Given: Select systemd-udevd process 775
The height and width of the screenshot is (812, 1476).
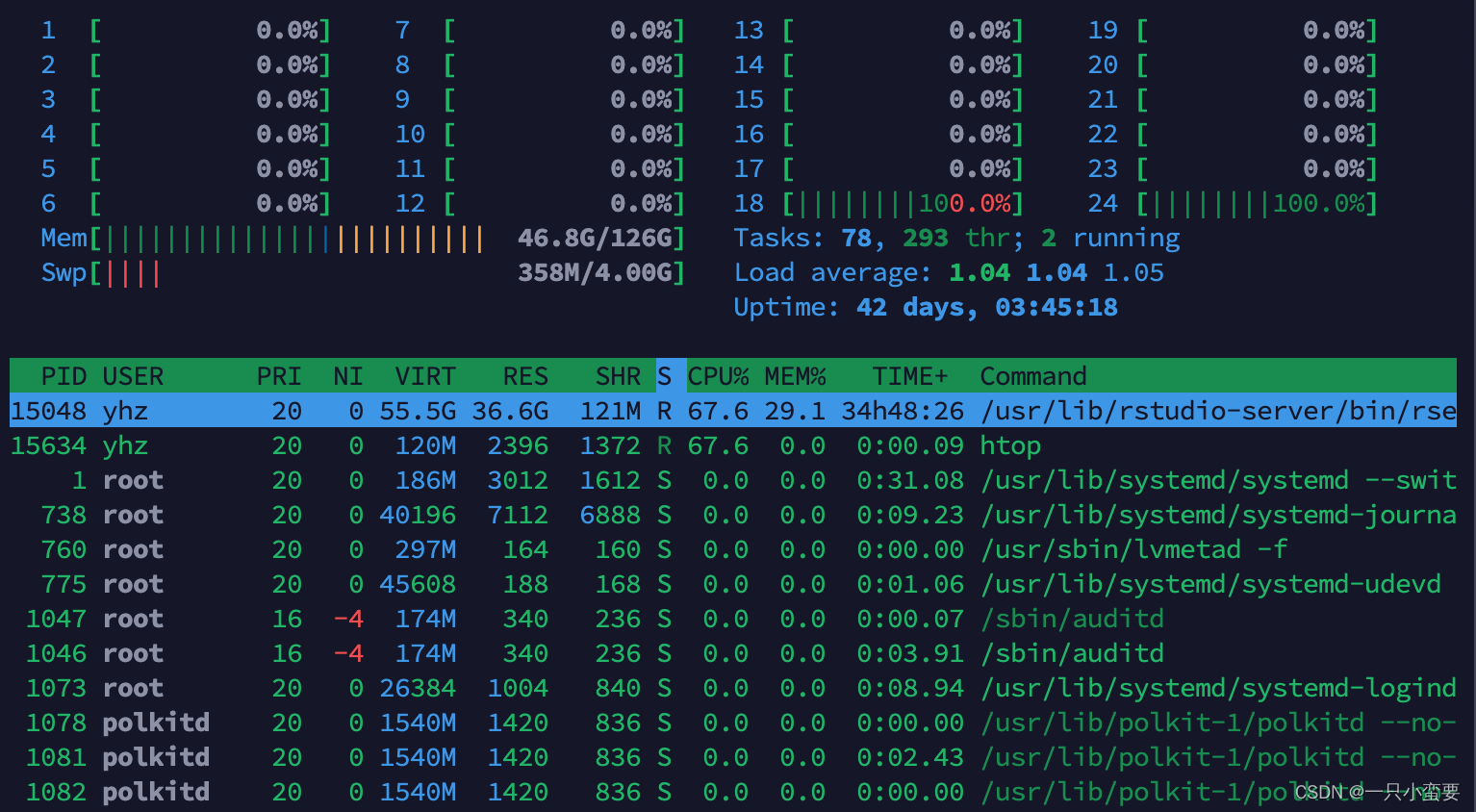Looking at the screenshot, I should (x=733, y=584).
